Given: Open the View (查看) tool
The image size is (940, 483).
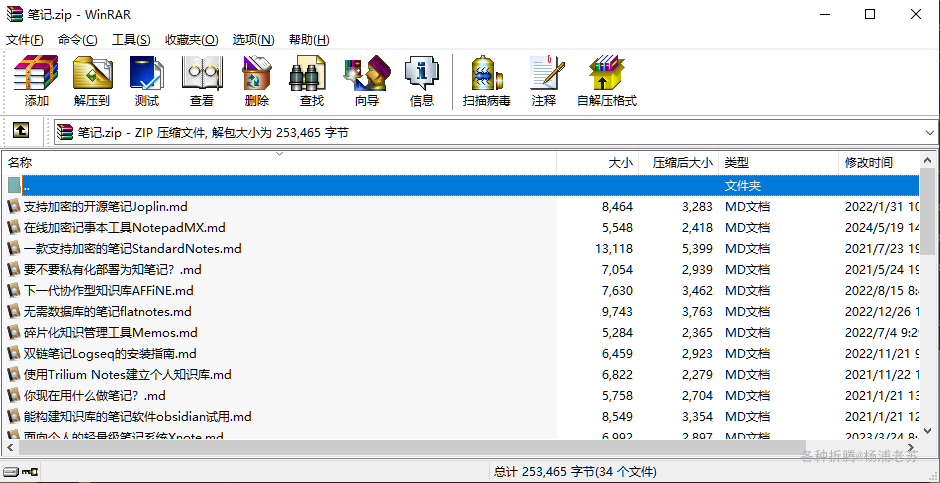Looking at the screenshot, I should [x=202, y=81].
